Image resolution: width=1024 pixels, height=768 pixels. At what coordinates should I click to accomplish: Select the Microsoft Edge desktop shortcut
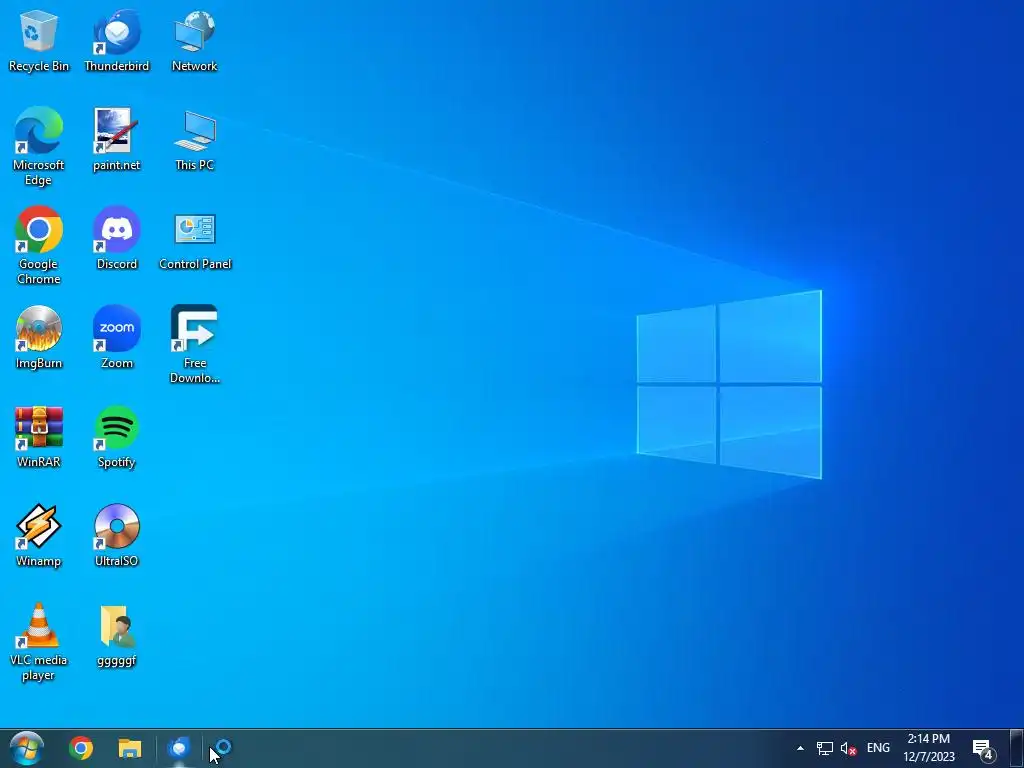coord(39,146)
